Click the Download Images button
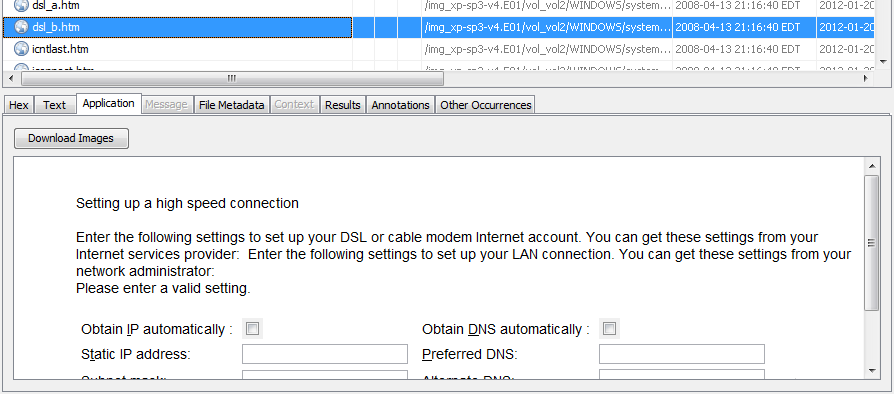This screenshot has height=394, width=894. pyautogui.click(x=71, y=138)
